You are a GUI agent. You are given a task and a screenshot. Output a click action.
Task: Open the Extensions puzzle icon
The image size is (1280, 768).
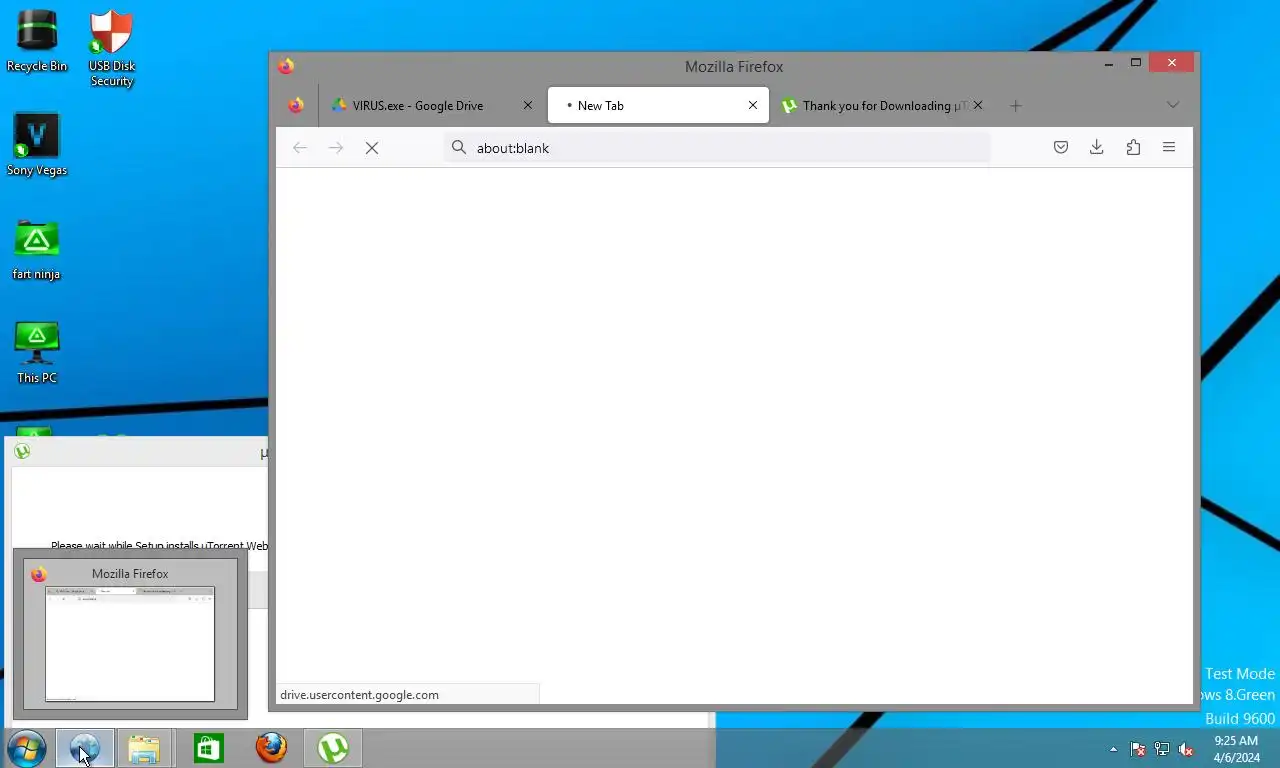(1133, 148)
